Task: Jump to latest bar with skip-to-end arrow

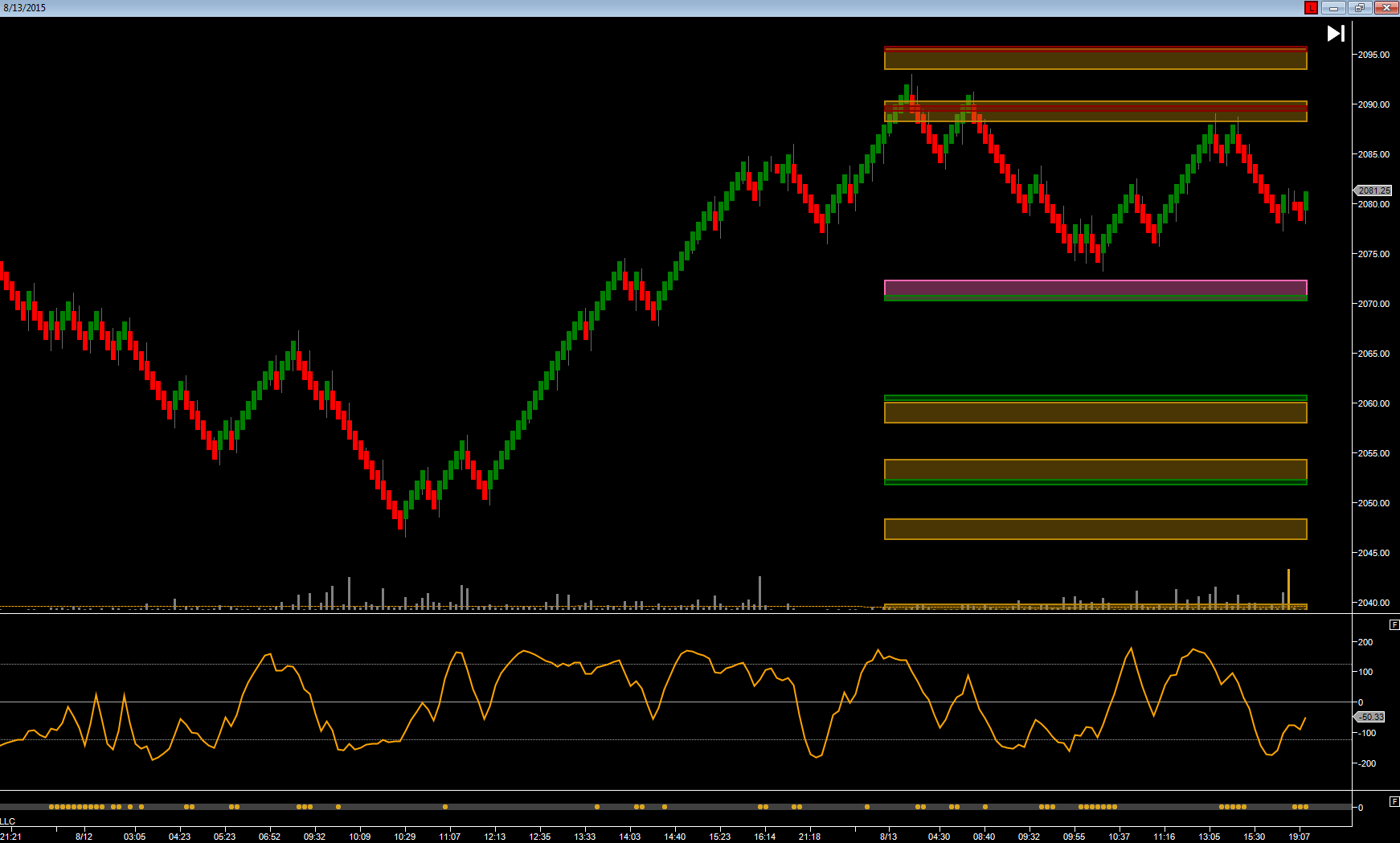Action: pyautogui.click(x=1335, y=34)
